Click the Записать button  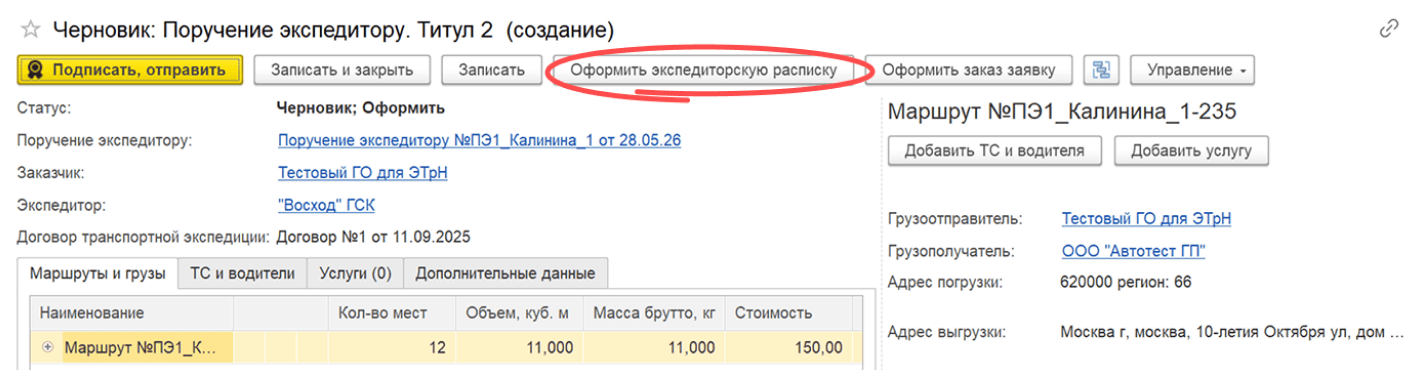[x=491, y=70]
